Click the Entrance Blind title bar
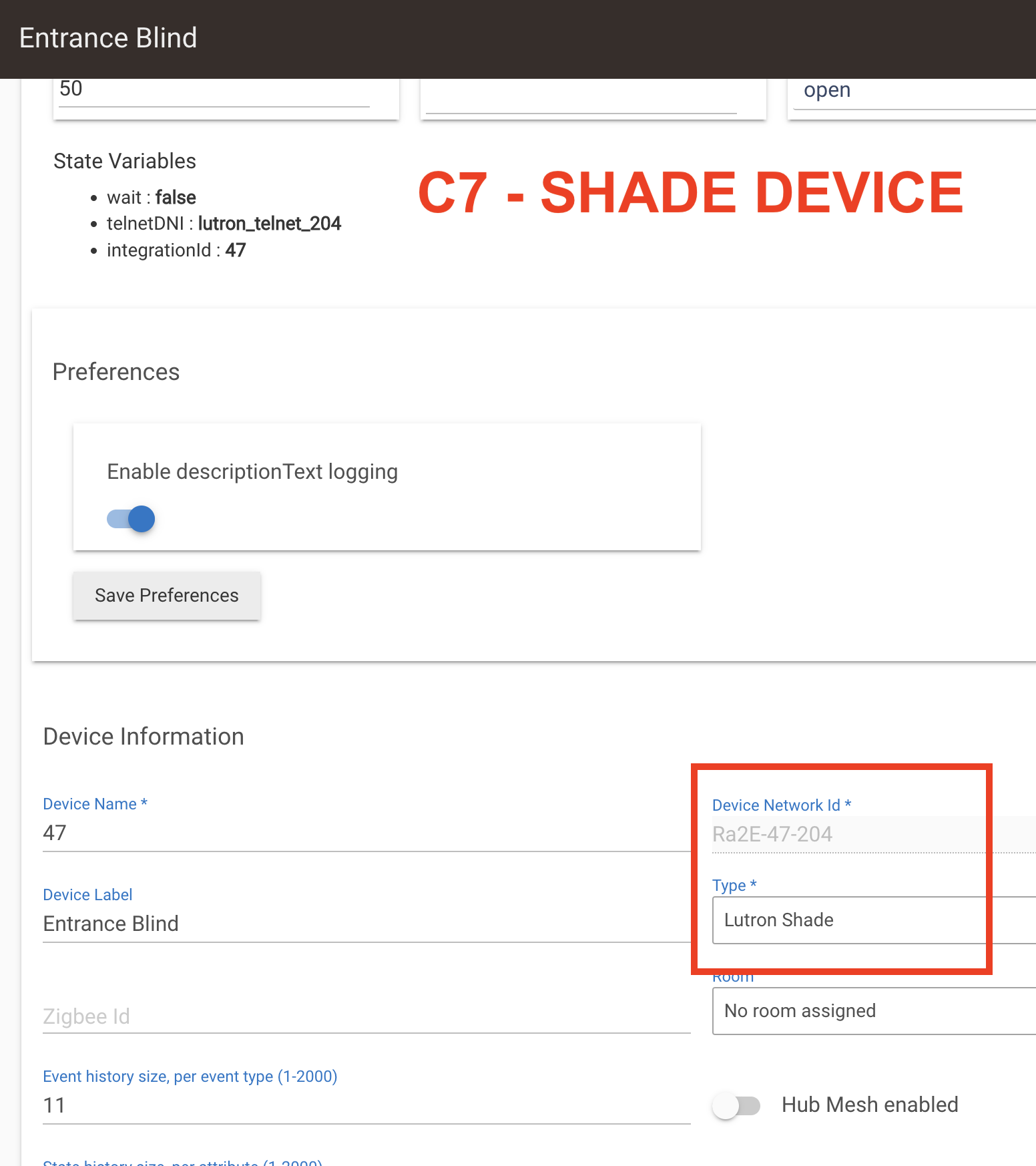 coord(108,38)
